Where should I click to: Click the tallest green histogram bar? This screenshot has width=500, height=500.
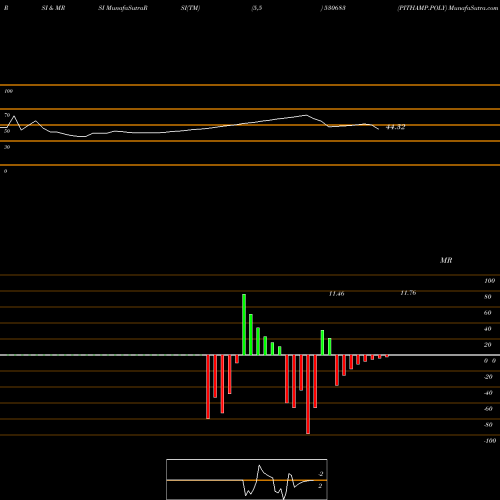pos(244,325)
